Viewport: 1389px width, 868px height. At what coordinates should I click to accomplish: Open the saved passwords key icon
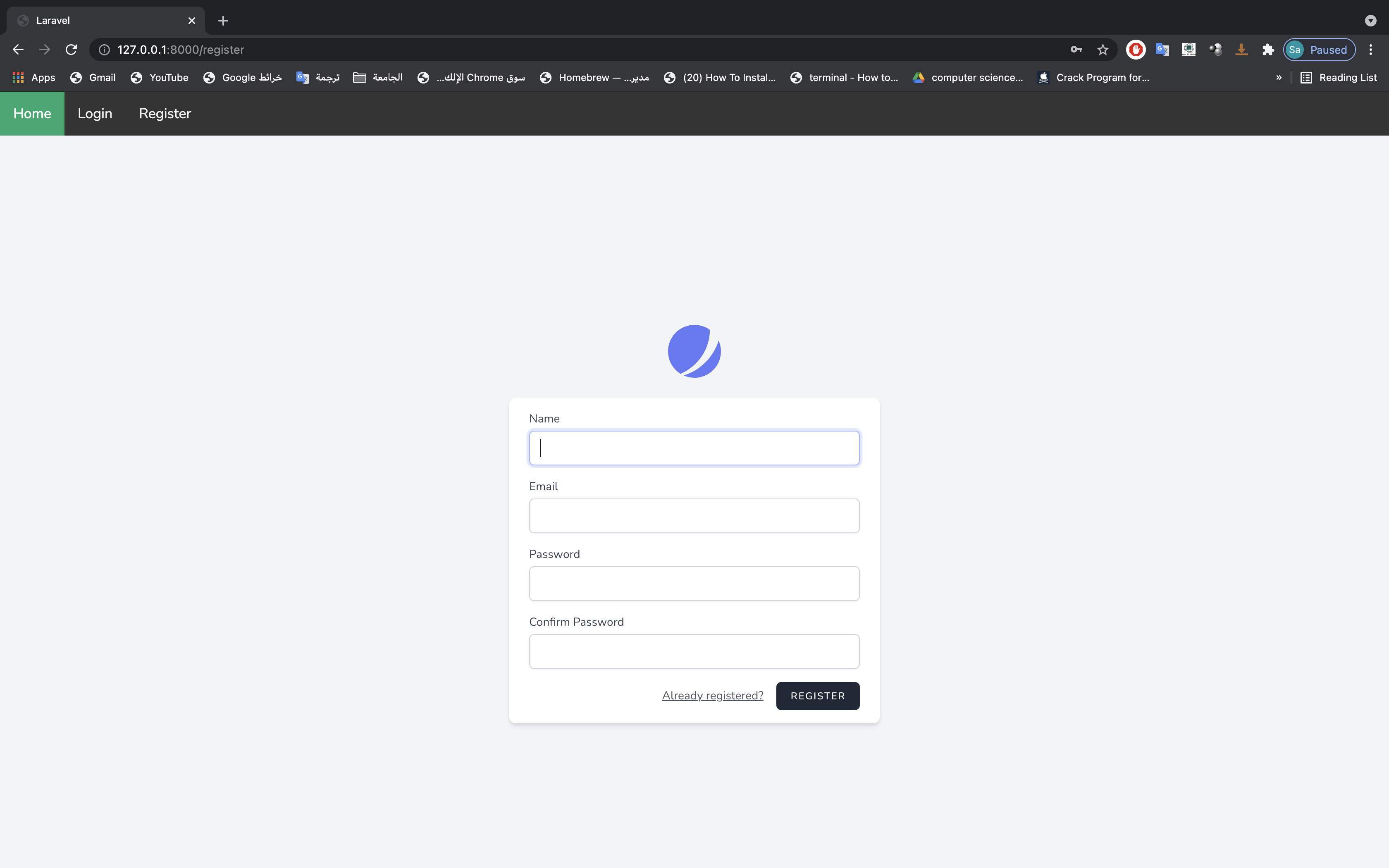coord(1076,50)
